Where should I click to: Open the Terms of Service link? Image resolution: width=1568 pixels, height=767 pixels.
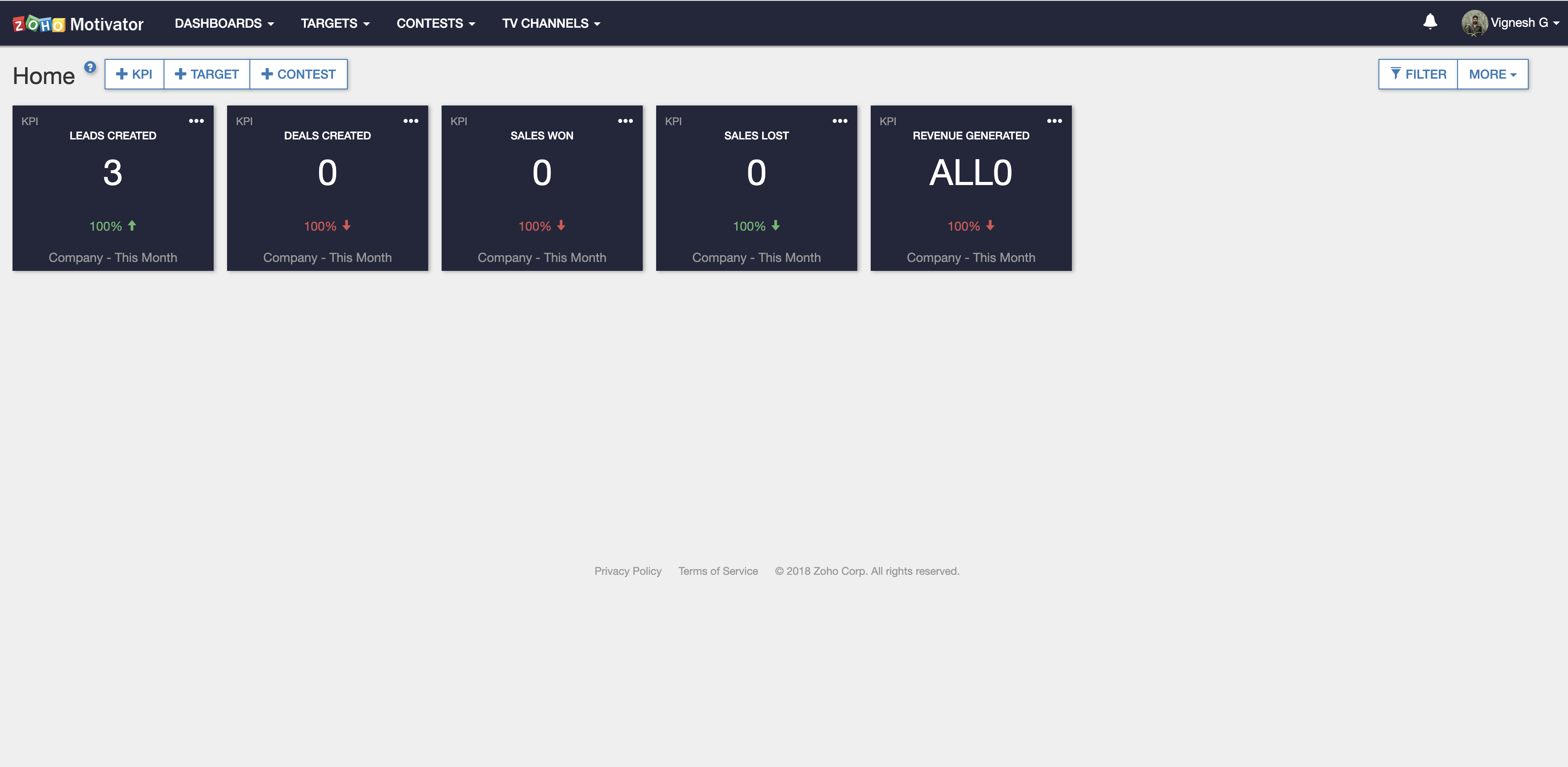pyautogui.click(x=718, y=571)
